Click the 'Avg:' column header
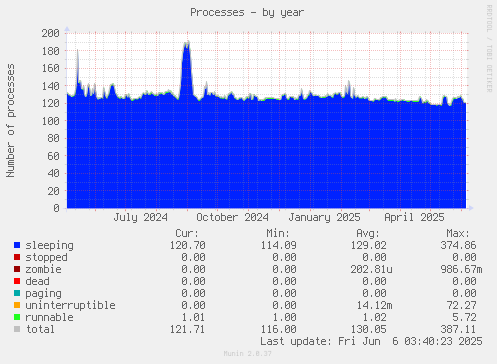Viewport: 497px width, 364px height. 368,233
